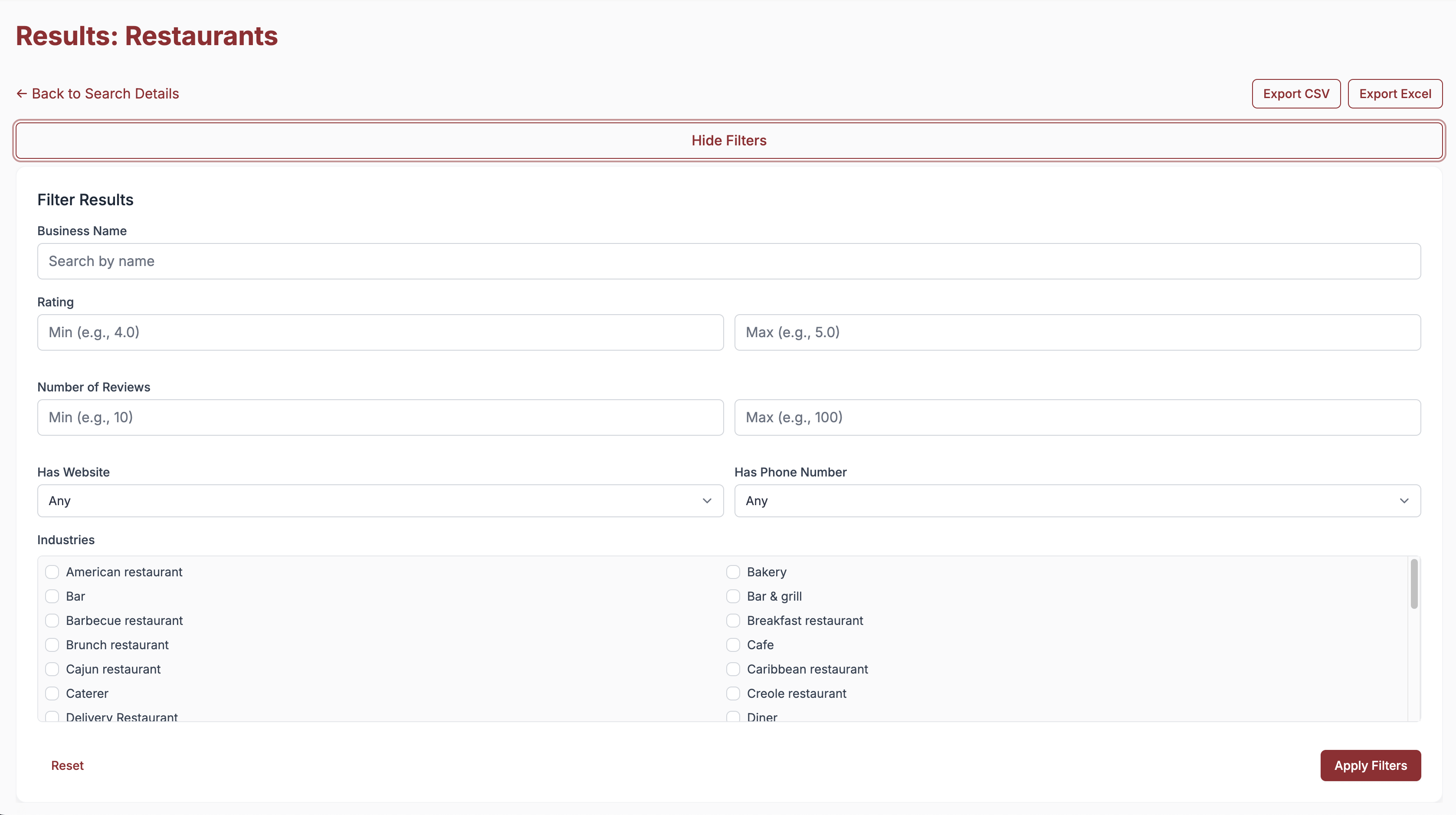Click the Apply Filters button

1370,765
